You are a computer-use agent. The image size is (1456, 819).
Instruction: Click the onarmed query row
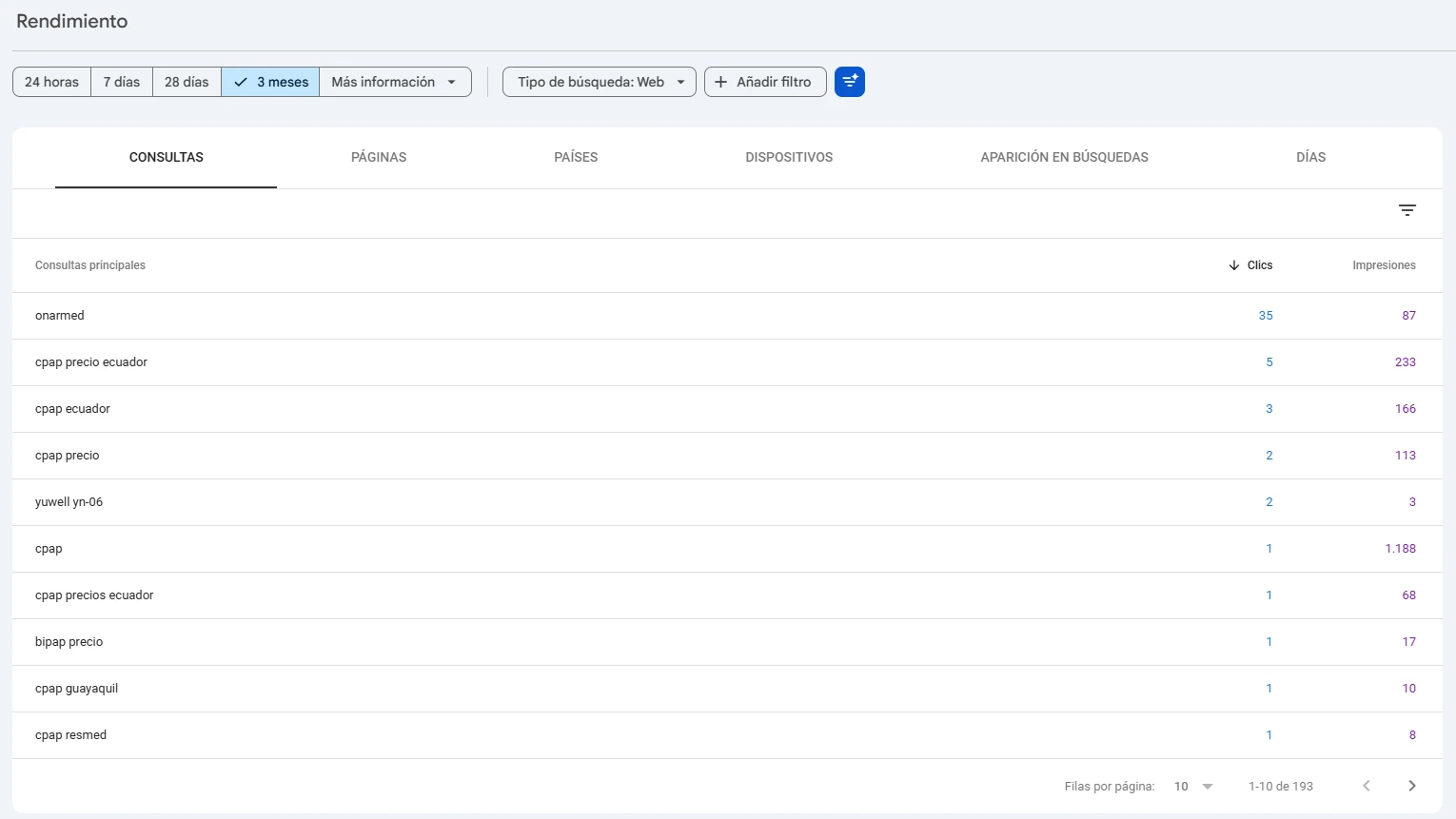click(727, 316)
